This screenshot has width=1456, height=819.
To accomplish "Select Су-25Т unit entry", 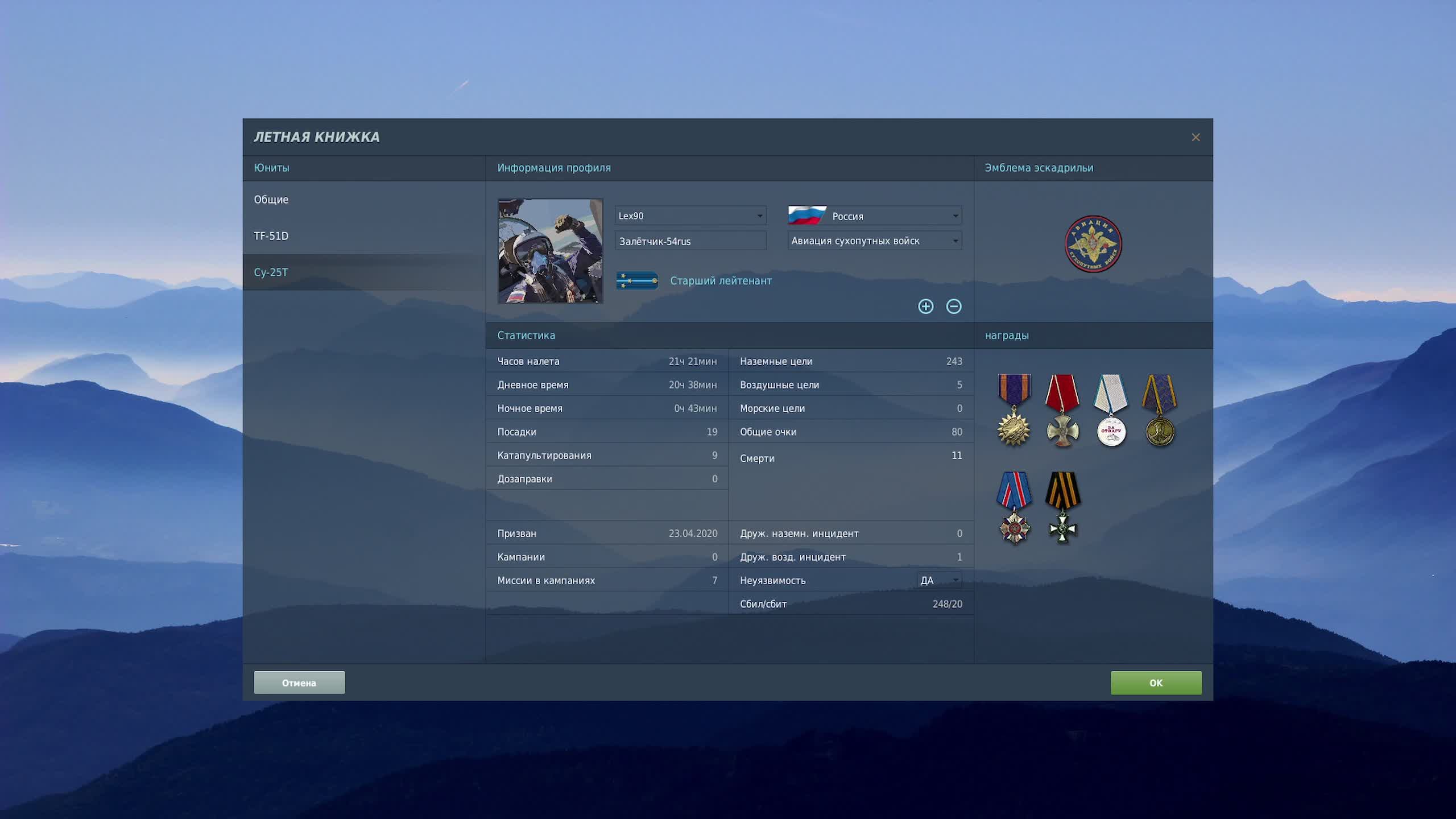I will click(271, 272).
